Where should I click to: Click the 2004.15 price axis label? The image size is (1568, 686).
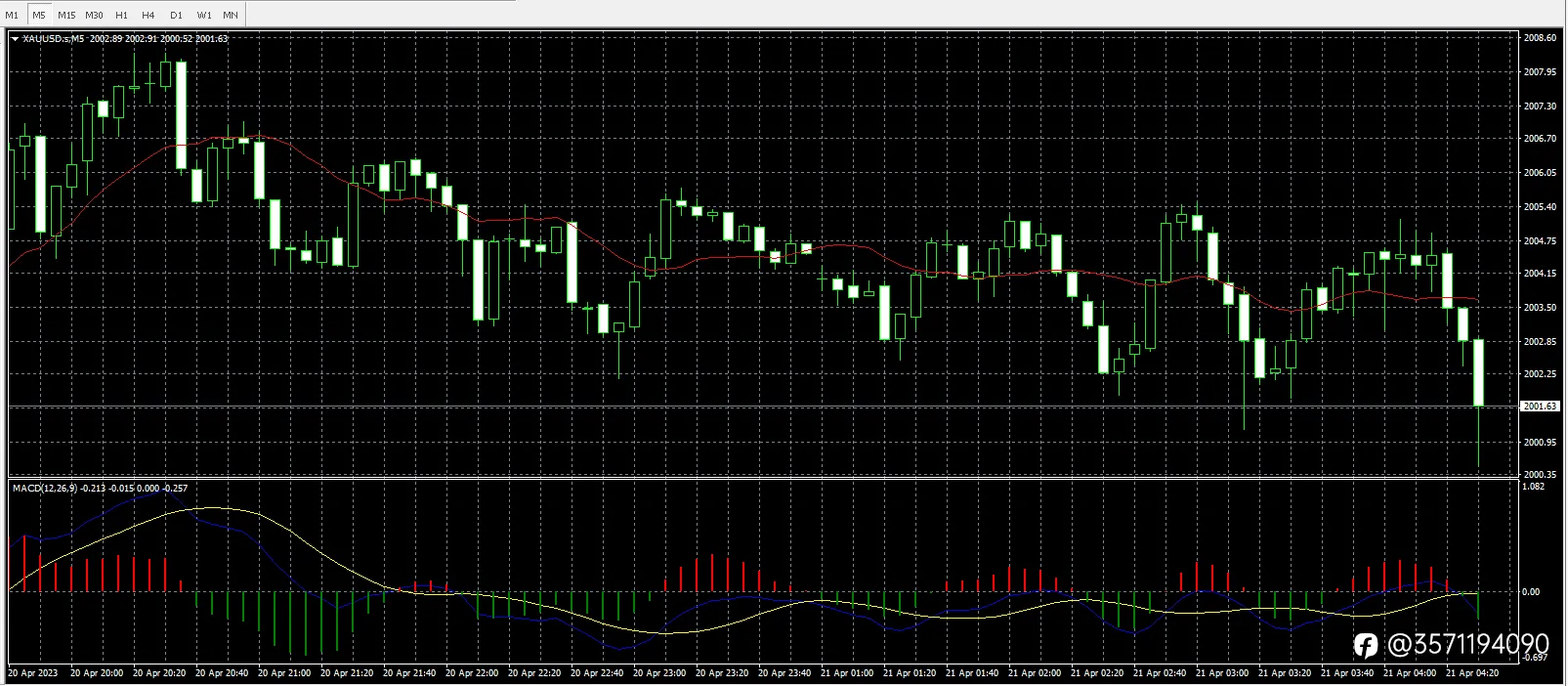tap(1540, 274)
